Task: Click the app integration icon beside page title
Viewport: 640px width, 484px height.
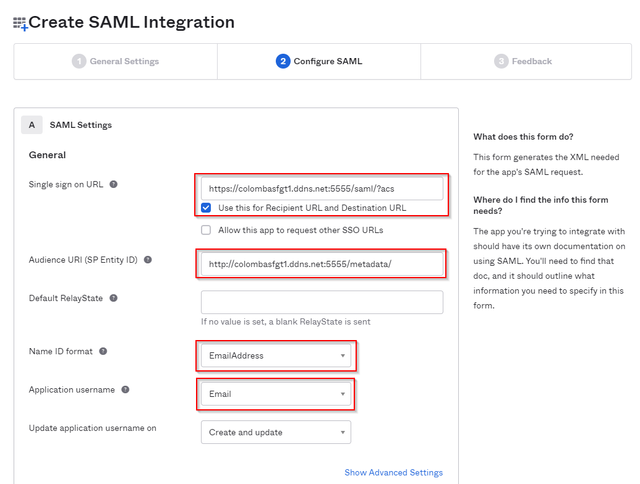Action: tap(20, 22)
